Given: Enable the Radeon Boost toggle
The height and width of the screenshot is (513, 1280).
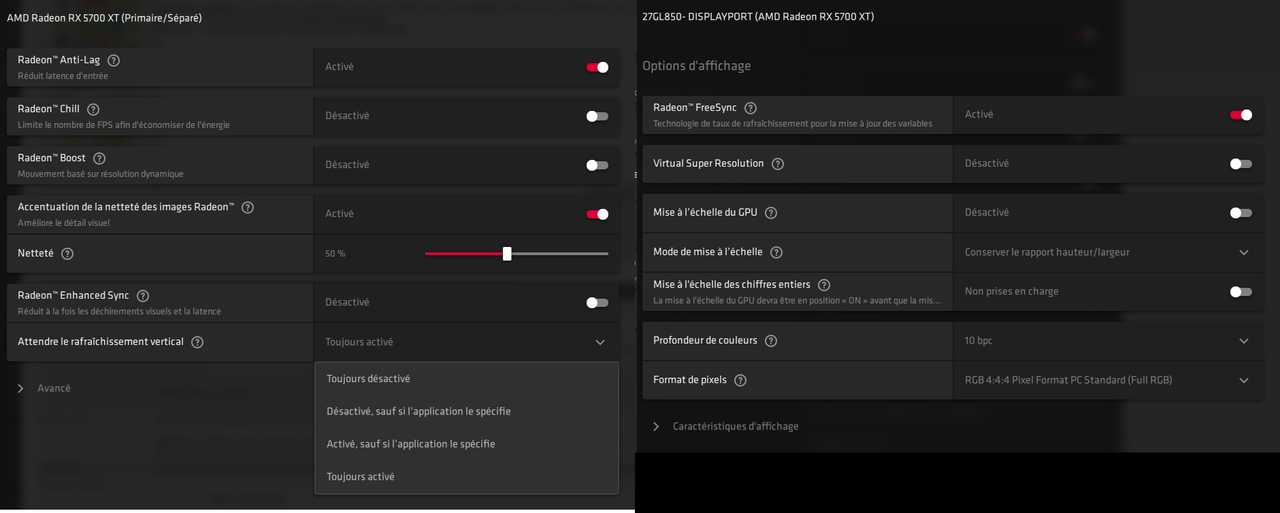Looking at the screenshot, I should (597, 165).
